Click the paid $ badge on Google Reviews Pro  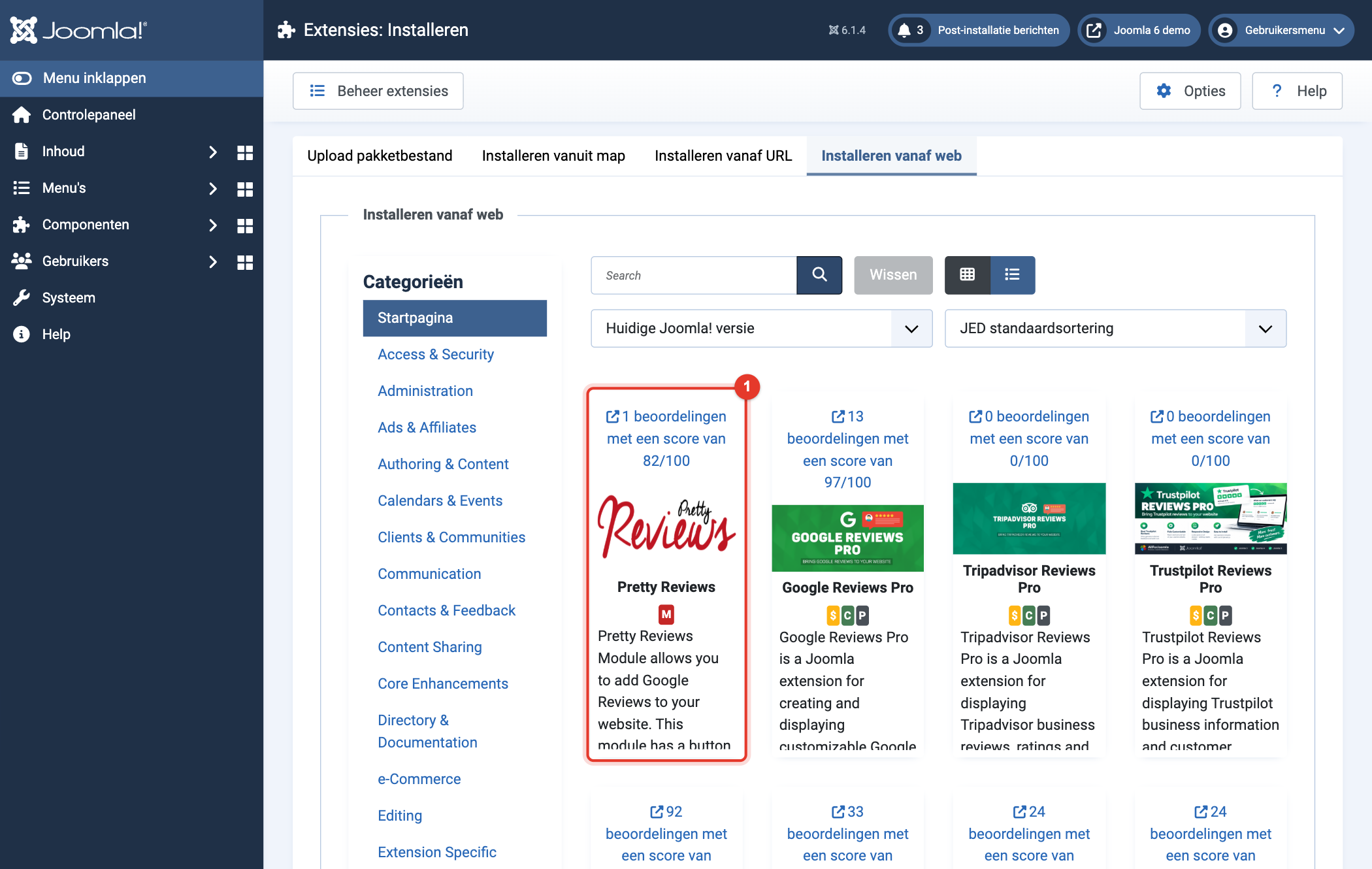coord(832,615)
